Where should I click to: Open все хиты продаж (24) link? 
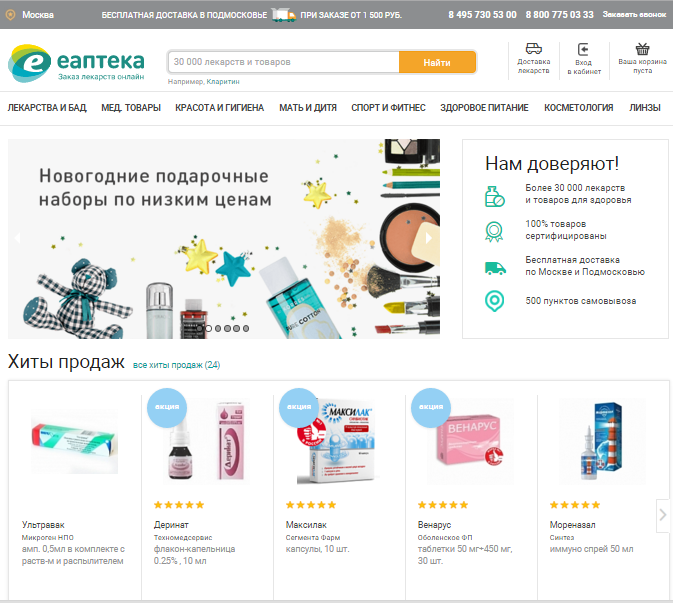pyautogui.click(x=176, y=365)
